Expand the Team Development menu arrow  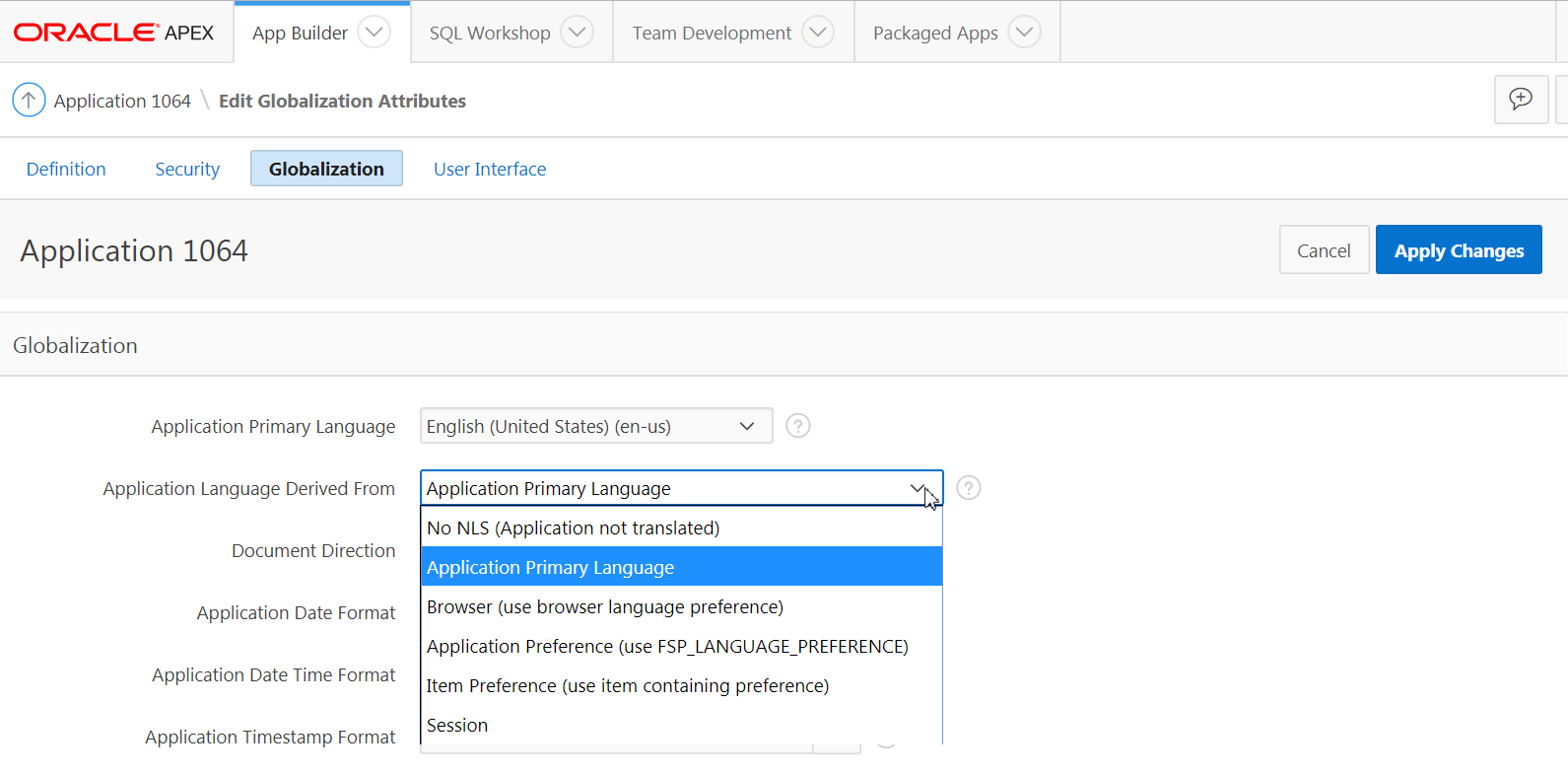[x=817, y=33]
